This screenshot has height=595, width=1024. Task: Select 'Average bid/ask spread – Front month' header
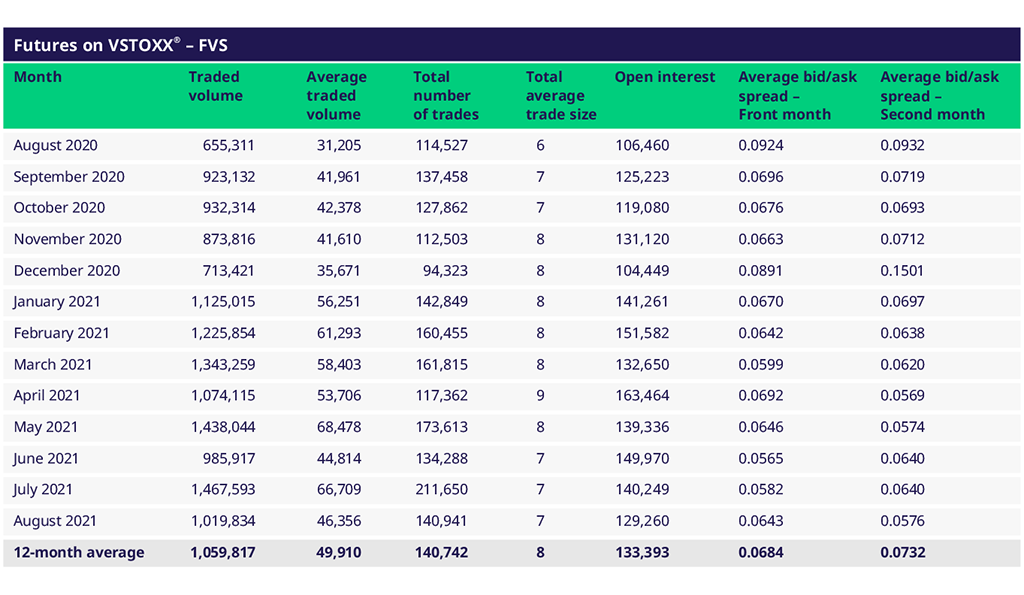tap(797, 96)
